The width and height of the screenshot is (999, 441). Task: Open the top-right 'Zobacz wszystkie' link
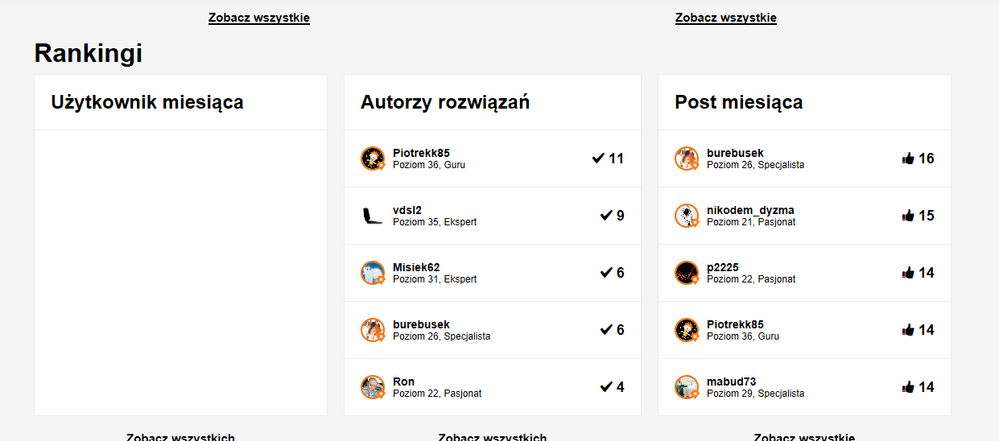tap(726, 18)
